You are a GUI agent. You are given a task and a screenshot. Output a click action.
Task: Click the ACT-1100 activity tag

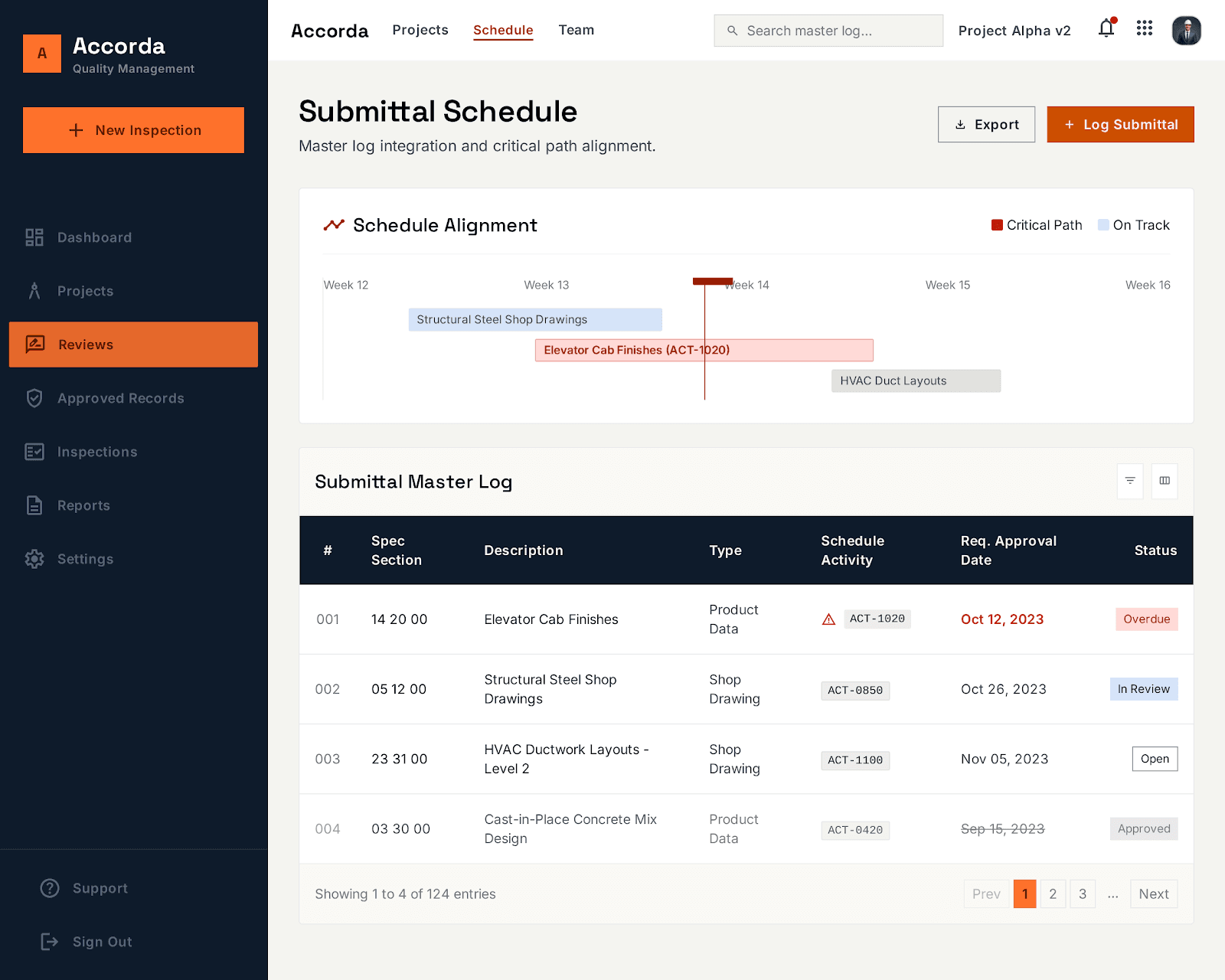[855, 760]
